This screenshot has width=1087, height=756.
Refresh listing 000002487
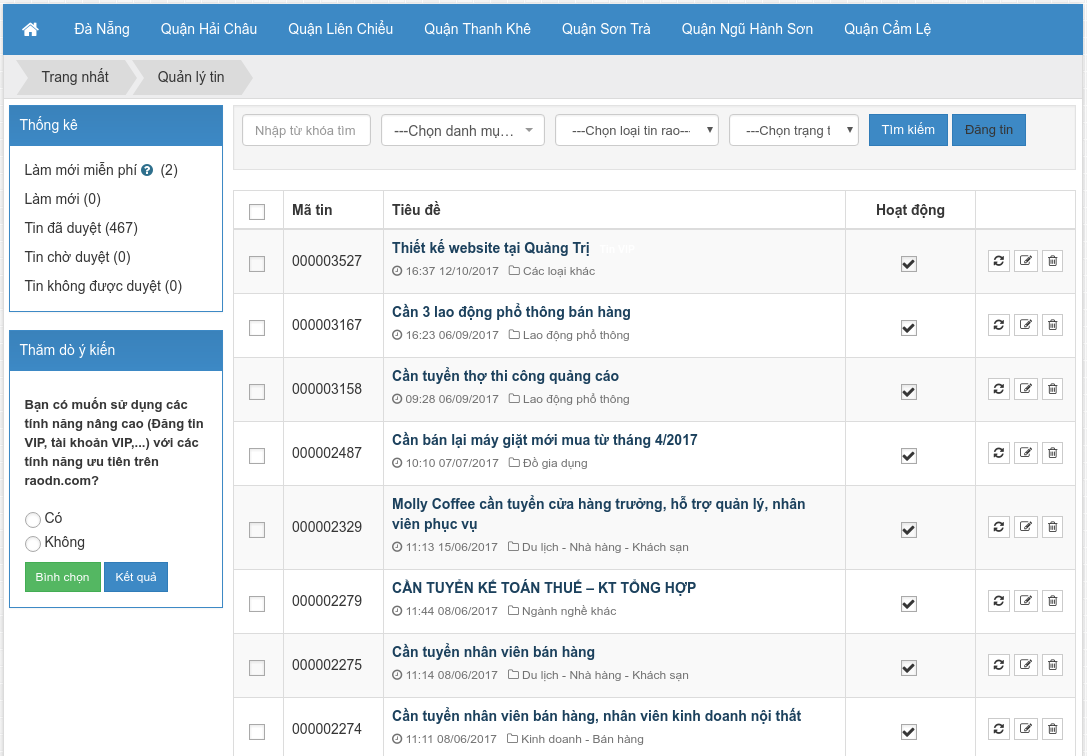click(998, 453)
